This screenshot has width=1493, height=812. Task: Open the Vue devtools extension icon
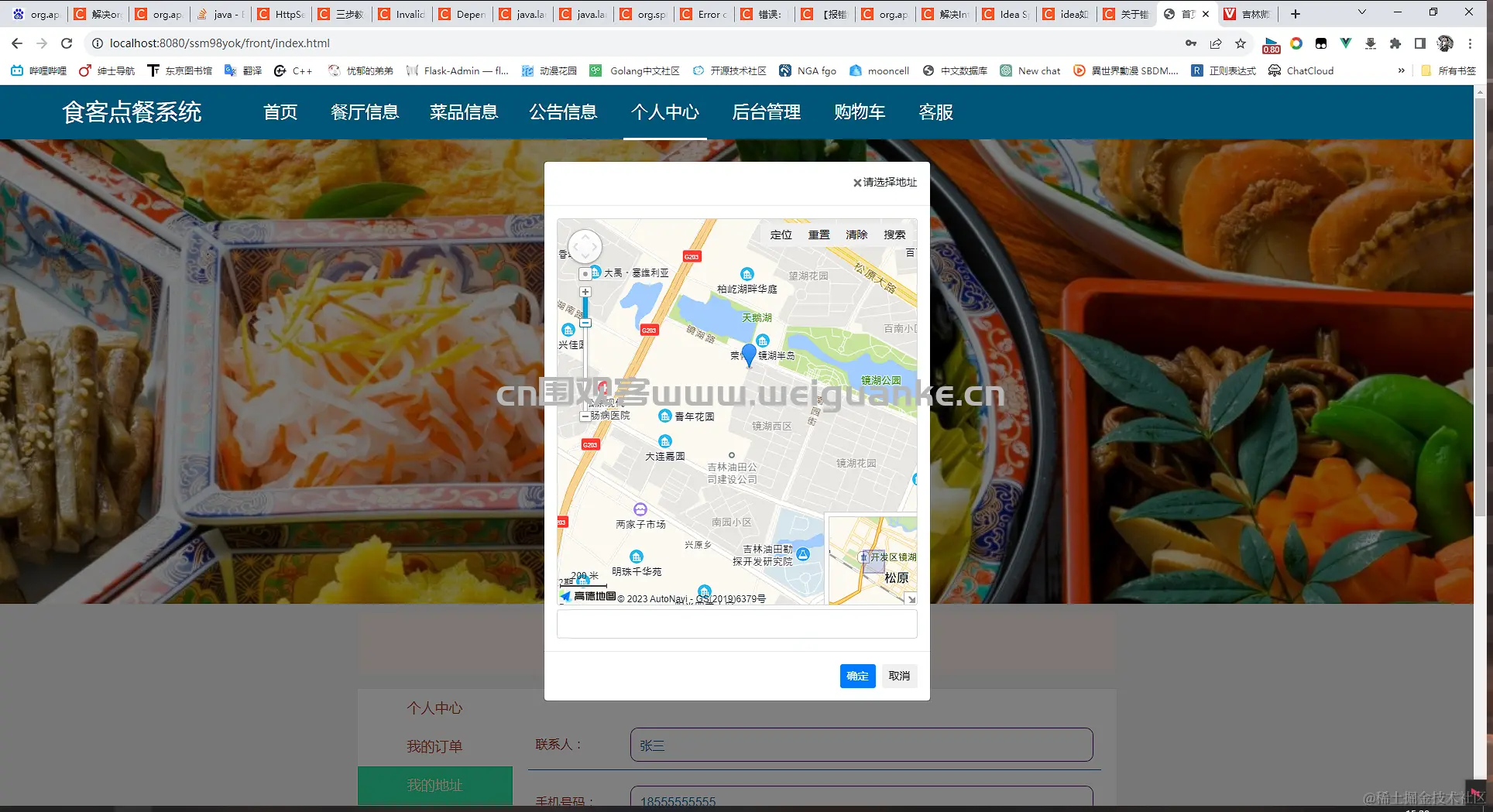pyautogui.click(x=1346, y=43)
